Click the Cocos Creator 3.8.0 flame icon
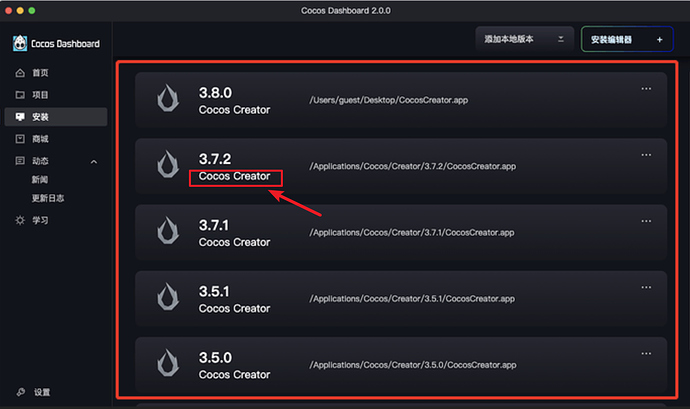 [168, 98]
